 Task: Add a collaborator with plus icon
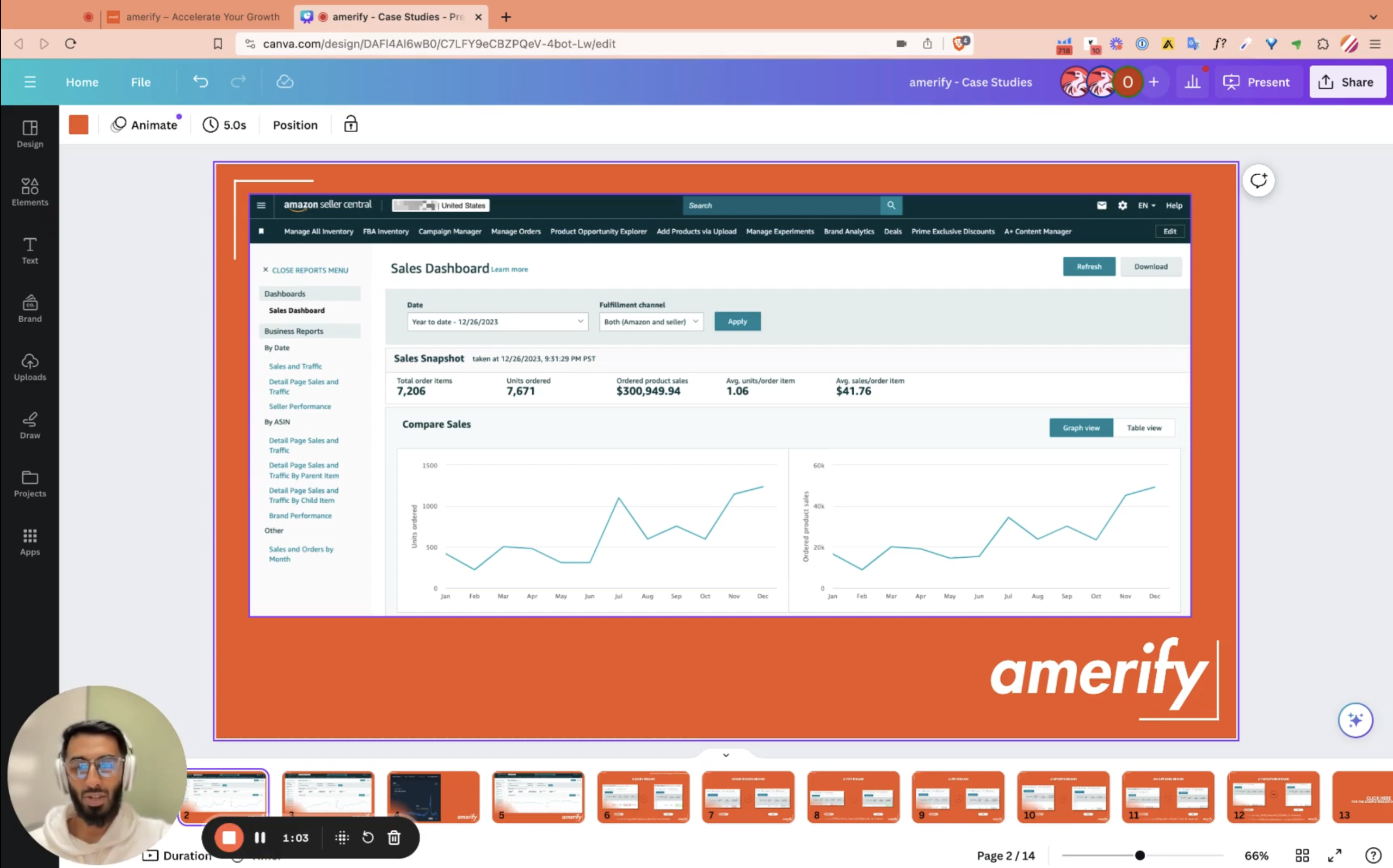click(1154, 82)
